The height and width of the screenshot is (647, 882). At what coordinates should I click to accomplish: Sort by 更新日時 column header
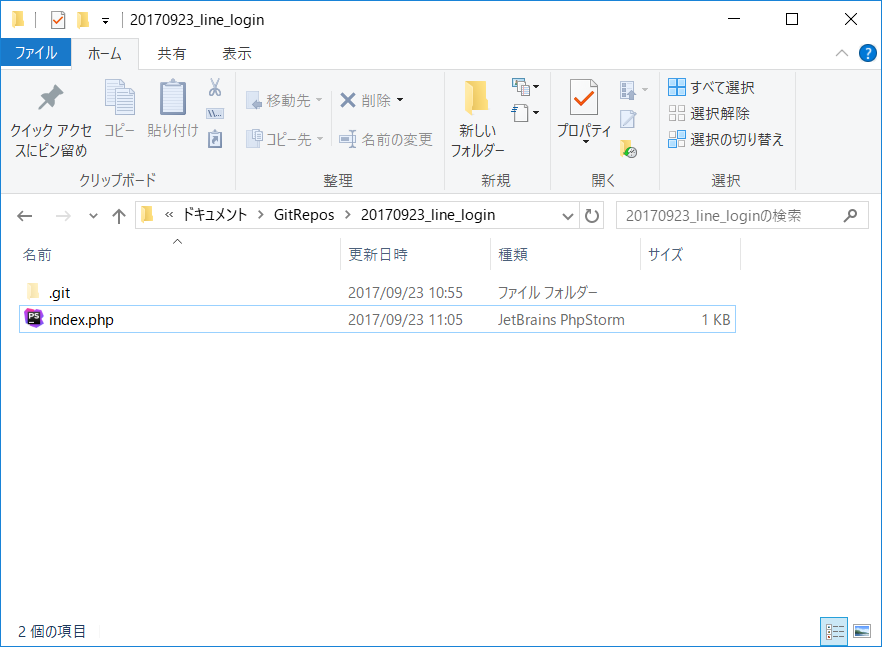(x=378, y=255)
